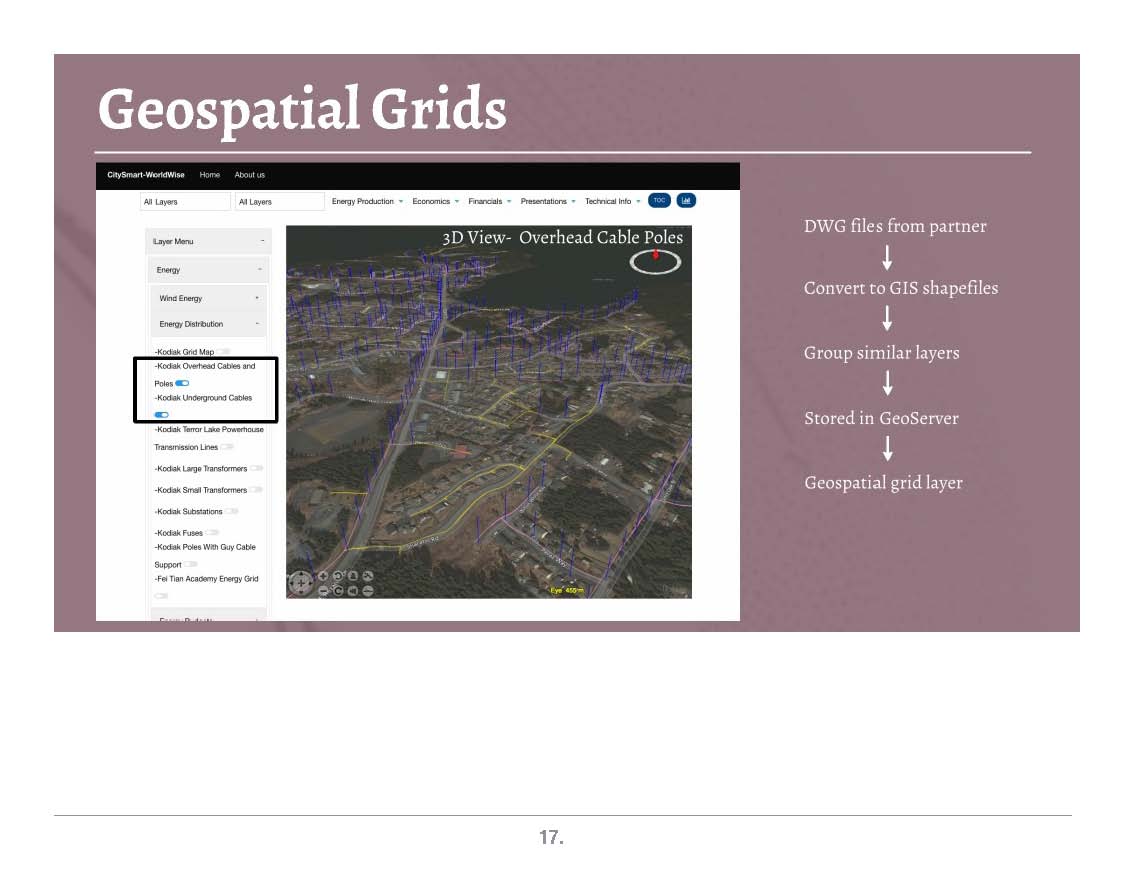Click the first All Layers input field

coord(185,202)
